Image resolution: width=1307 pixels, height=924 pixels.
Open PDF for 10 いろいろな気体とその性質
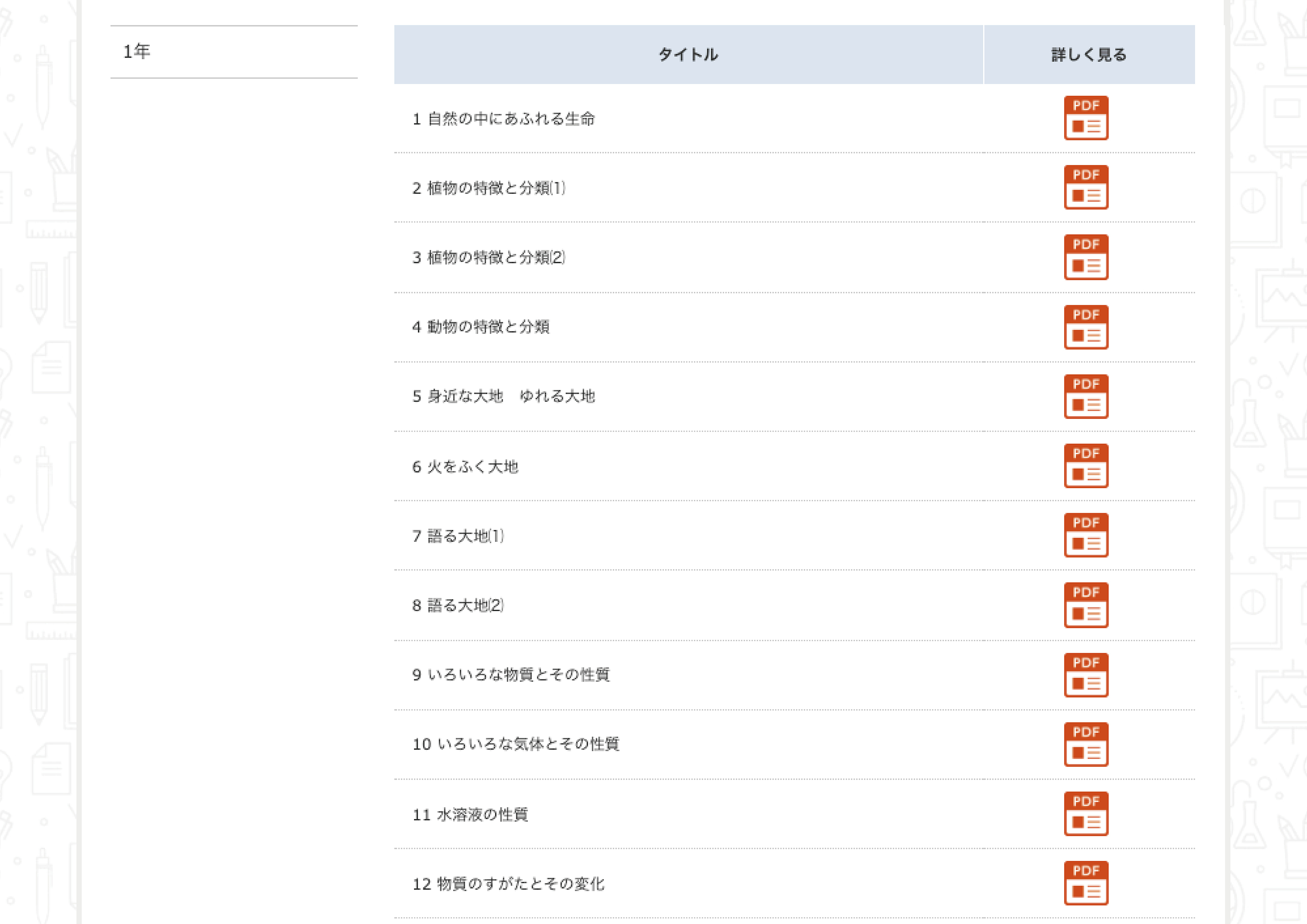point(1086,744)
